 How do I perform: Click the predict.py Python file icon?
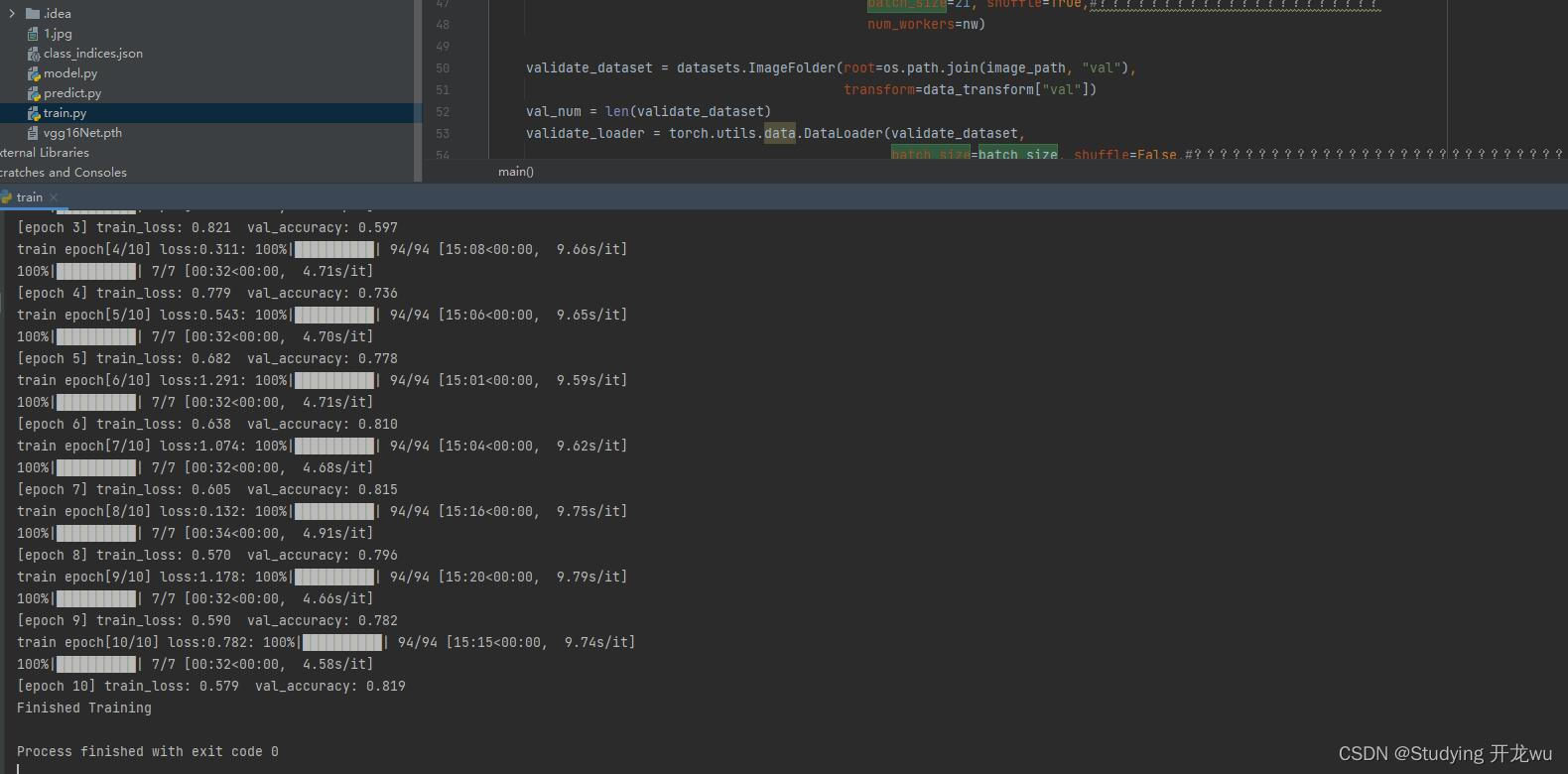coord(33,93)
